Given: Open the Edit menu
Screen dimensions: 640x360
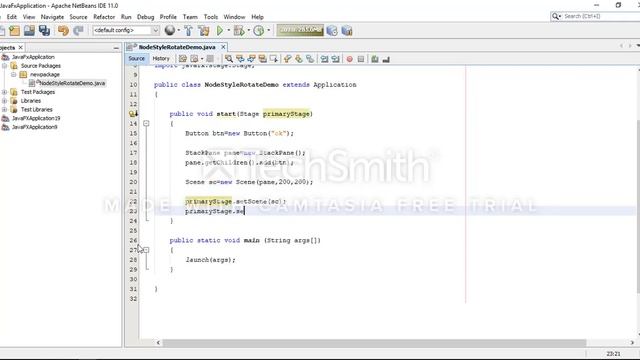Looking at the screenshot, I should [x=11, y=17].
